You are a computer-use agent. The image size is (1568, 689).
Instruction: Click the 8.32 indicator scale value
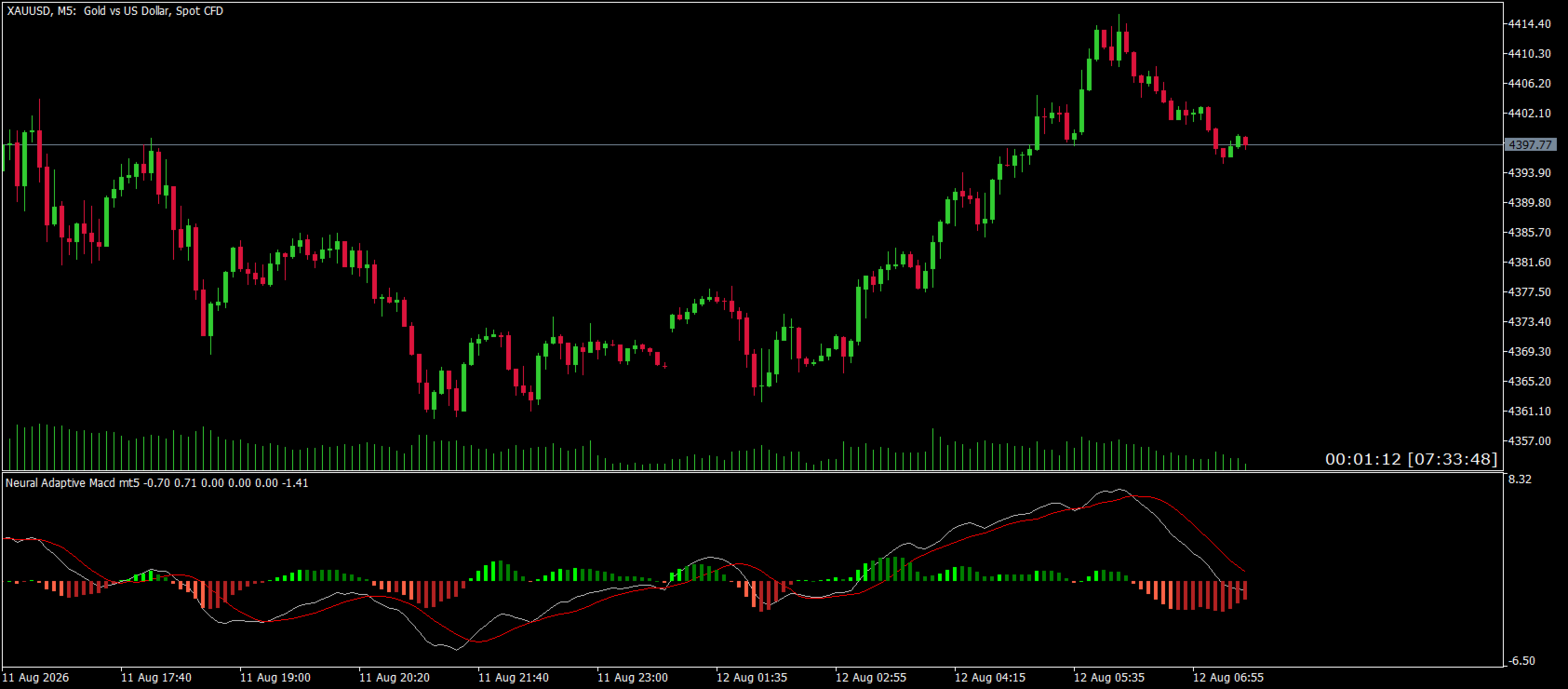pos(1520,479)
